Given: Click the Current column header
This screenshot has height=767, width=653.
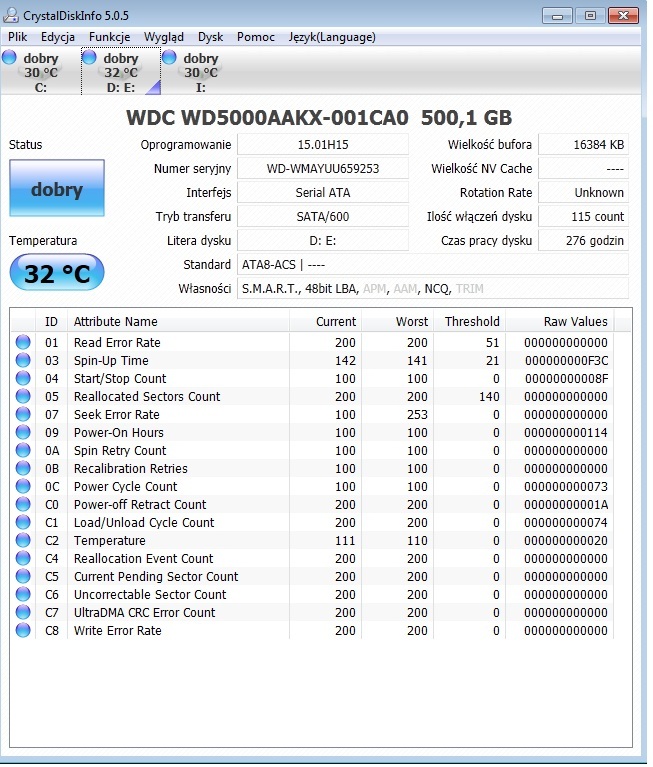Looking at the screenshot, I should click(325, 322).
